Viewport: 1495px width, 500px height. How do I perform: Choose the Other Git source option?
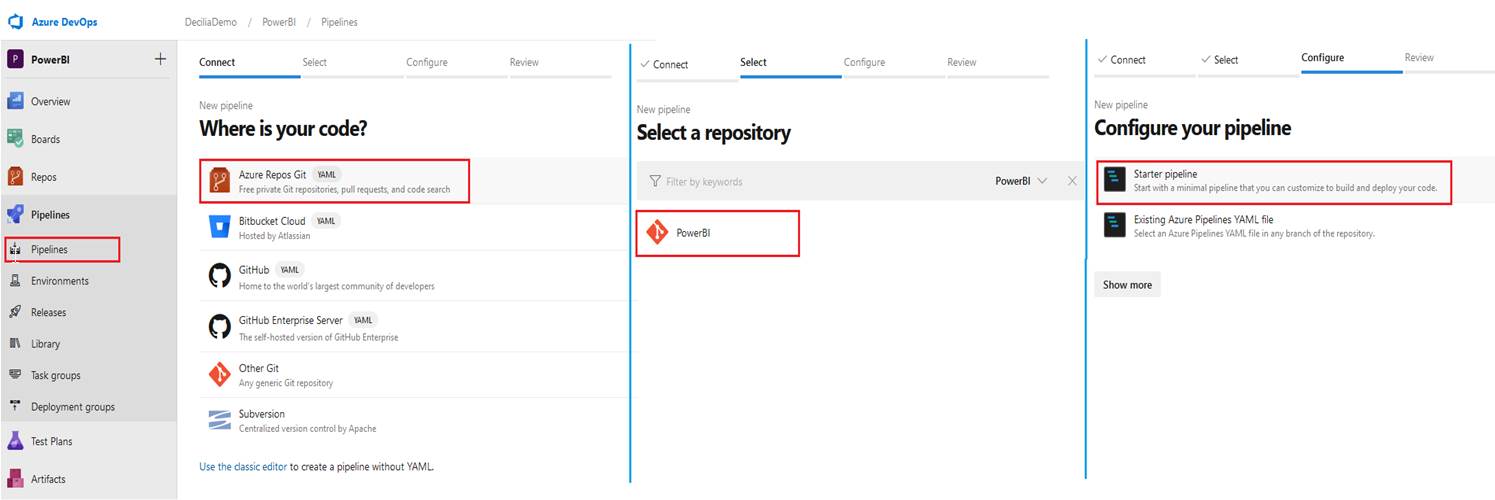point(414,375)
